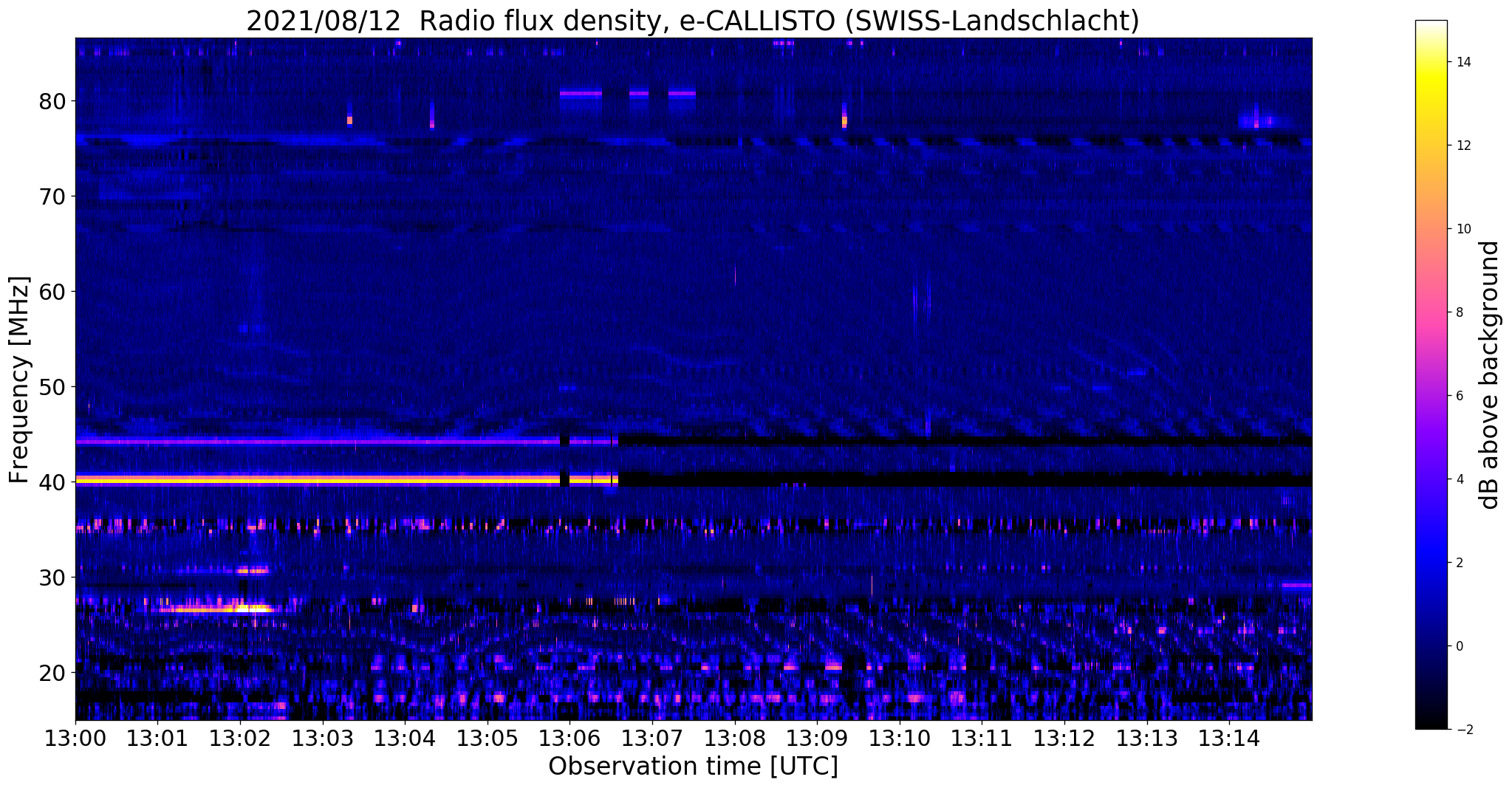Click the 30 MHz frequency tick label
Screen dimensions: 1512x788
[x=52, y=578]
